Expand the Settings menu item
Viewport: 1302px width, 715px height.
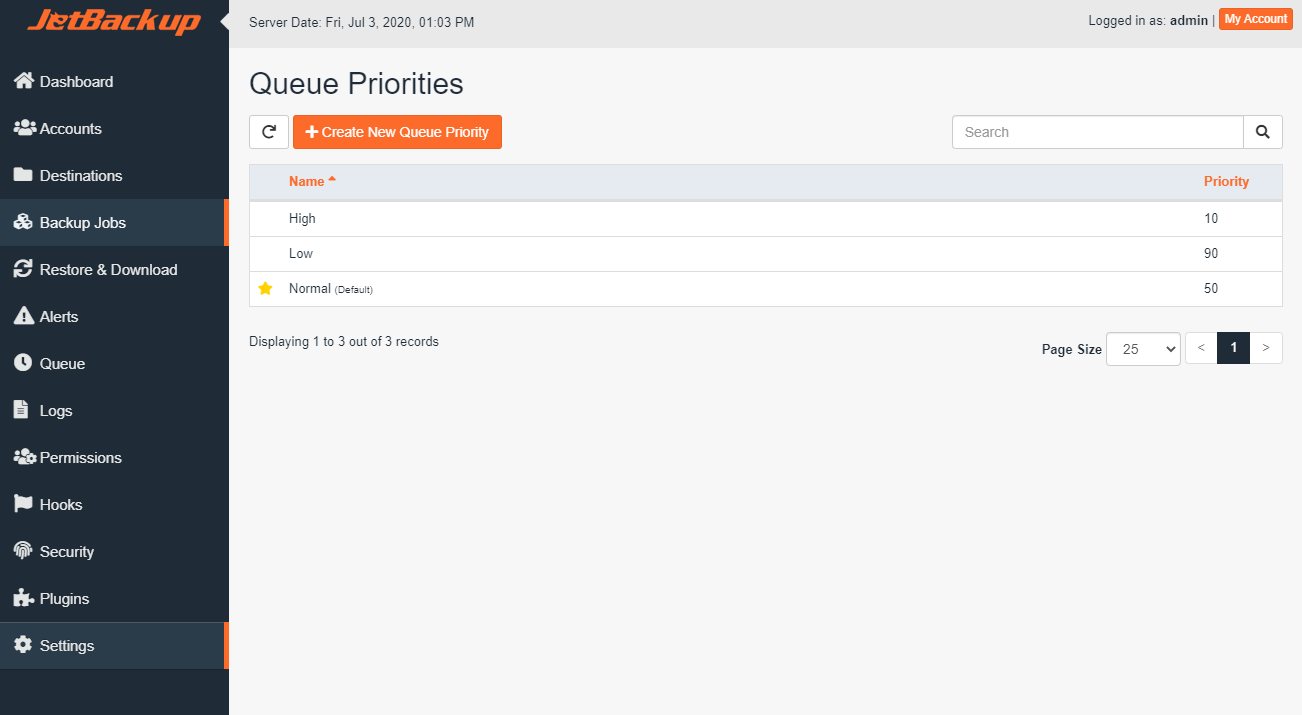(67, 645)
